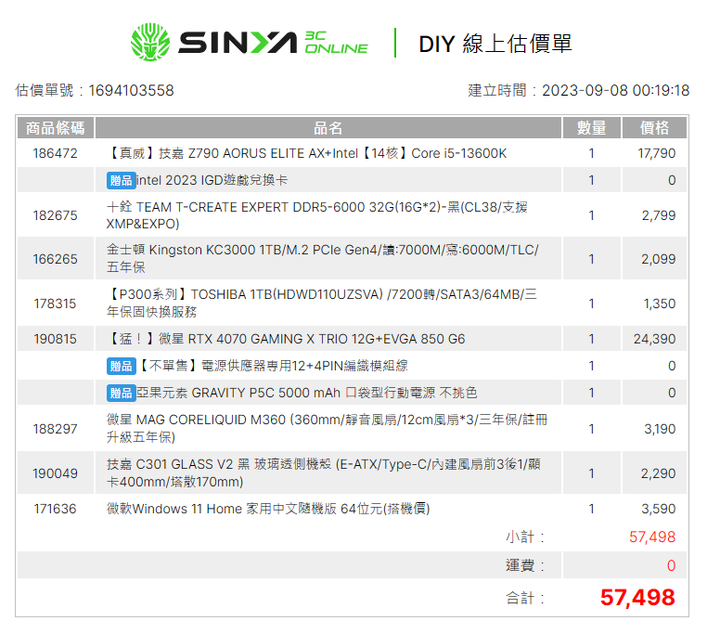Select the Z790 AORUS ELITE AX product name
Viewport: 720px width, 621px height.
[x=307, y=153]
